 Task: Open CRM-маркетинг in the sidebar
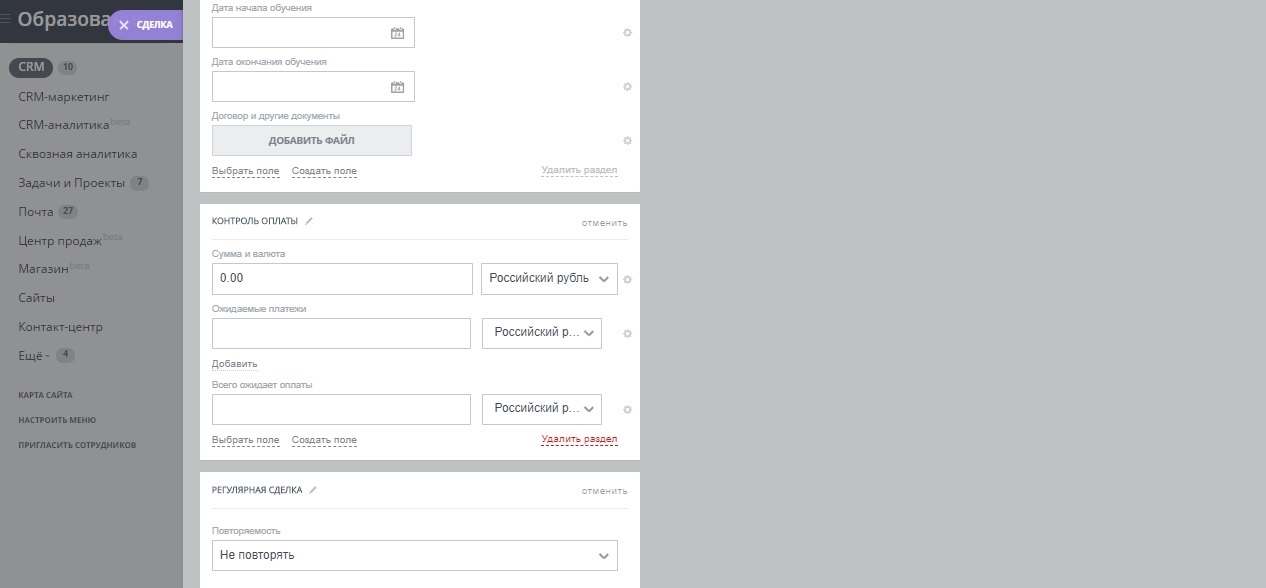(64, 97)
